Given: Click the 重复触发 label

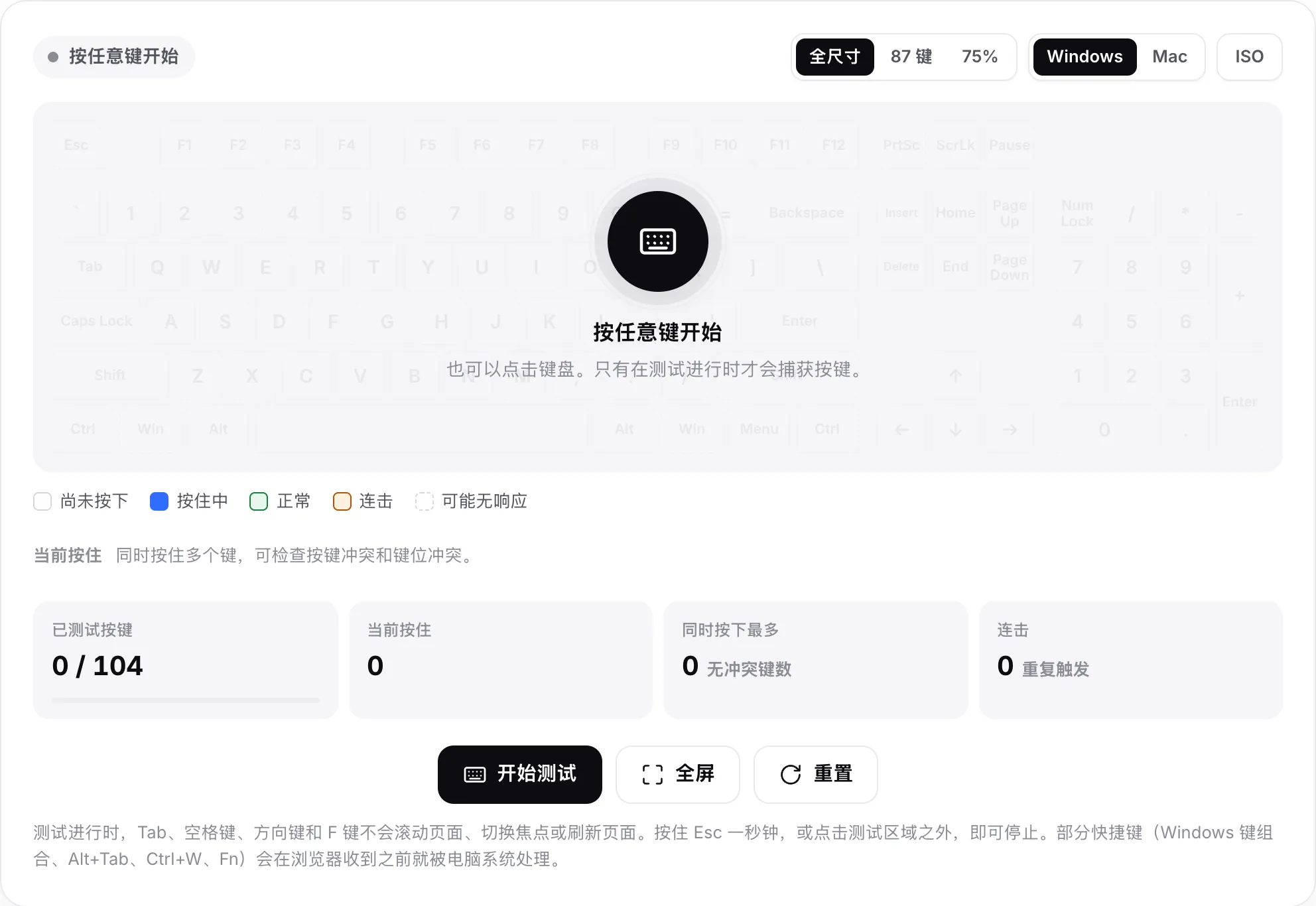Looking at the screenshot, I should (x=1055, y=669).
